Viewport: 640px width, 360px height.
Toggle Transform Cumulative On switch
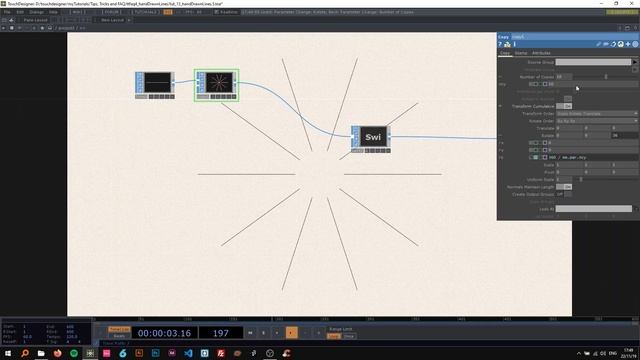coord(564,106)
